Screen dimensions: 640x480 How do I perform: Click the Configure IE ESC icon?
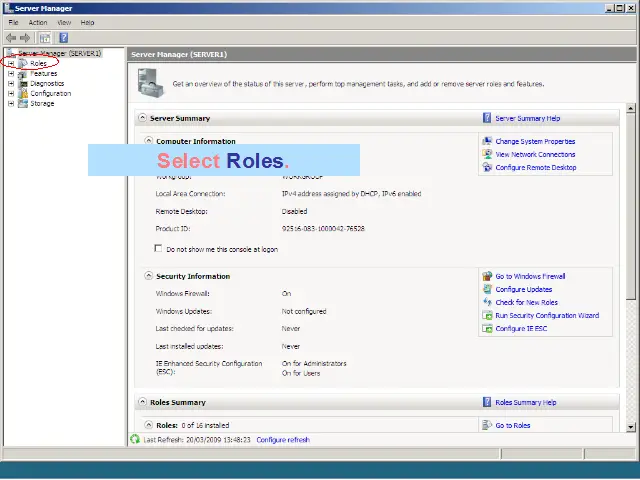click(487, 328)
